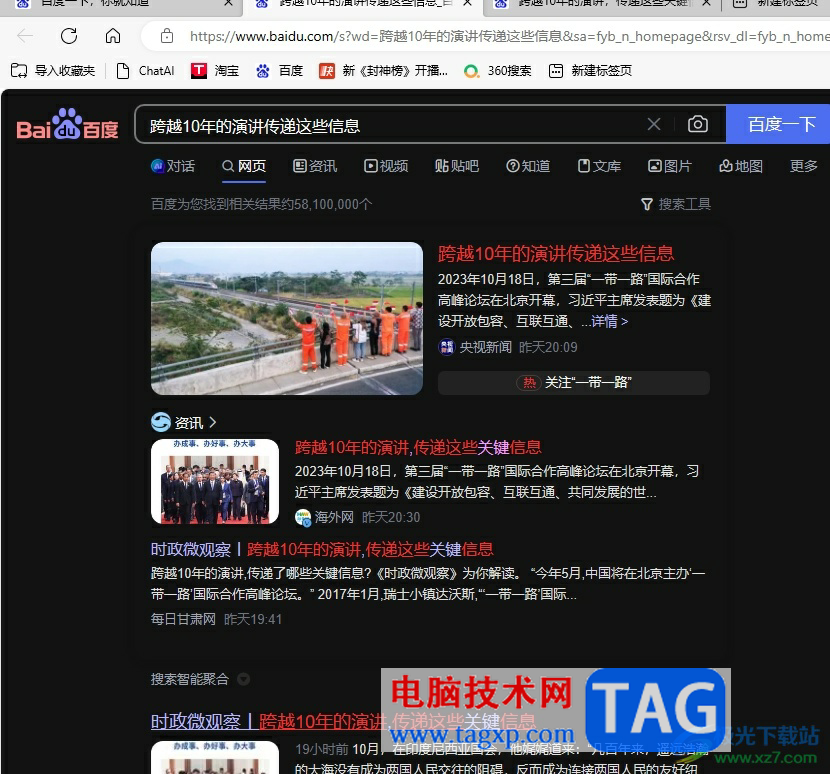830x774 pixels.
Task: Open the 淘宝 bookmark
Action: (215, 70)
